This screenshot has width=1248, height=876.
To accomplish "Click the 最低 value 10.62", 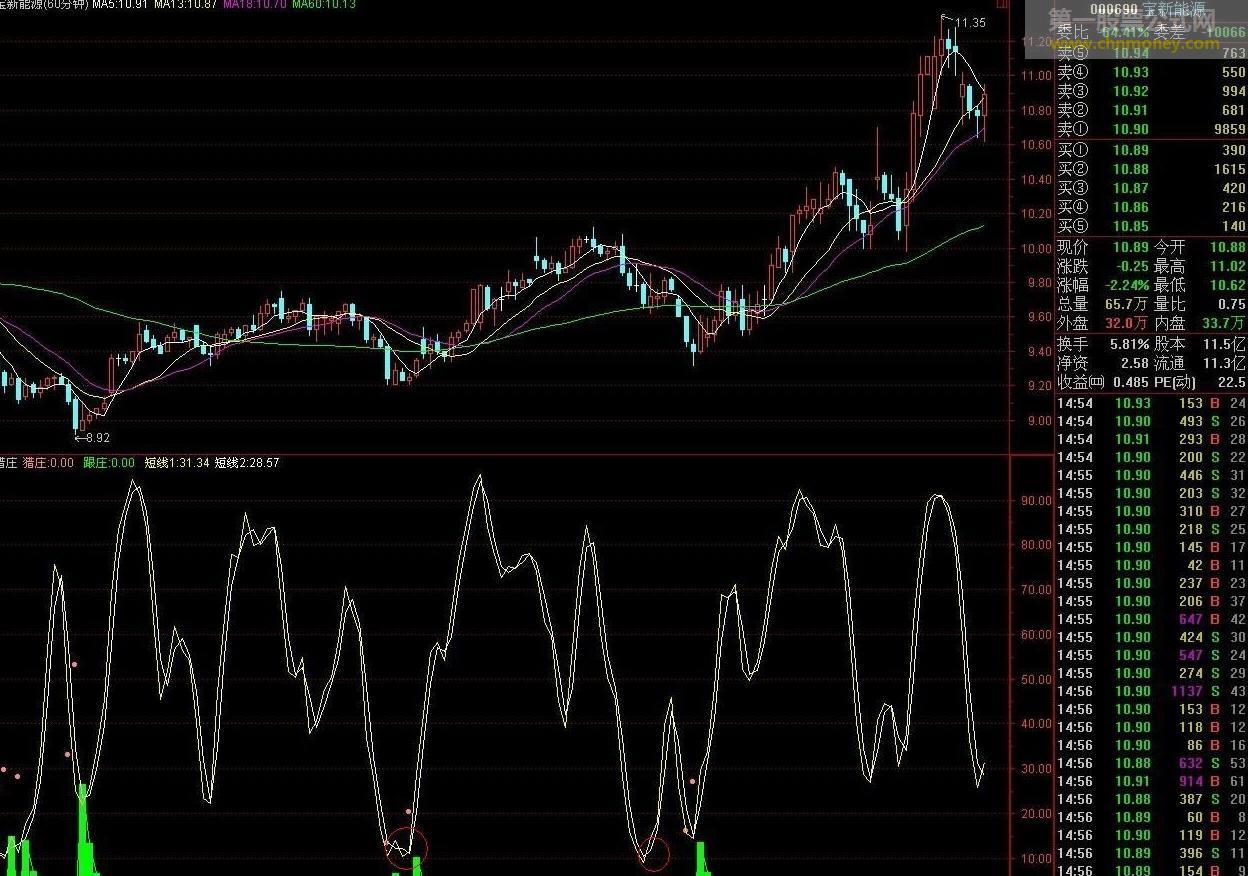I will (x=1229, y=285).
